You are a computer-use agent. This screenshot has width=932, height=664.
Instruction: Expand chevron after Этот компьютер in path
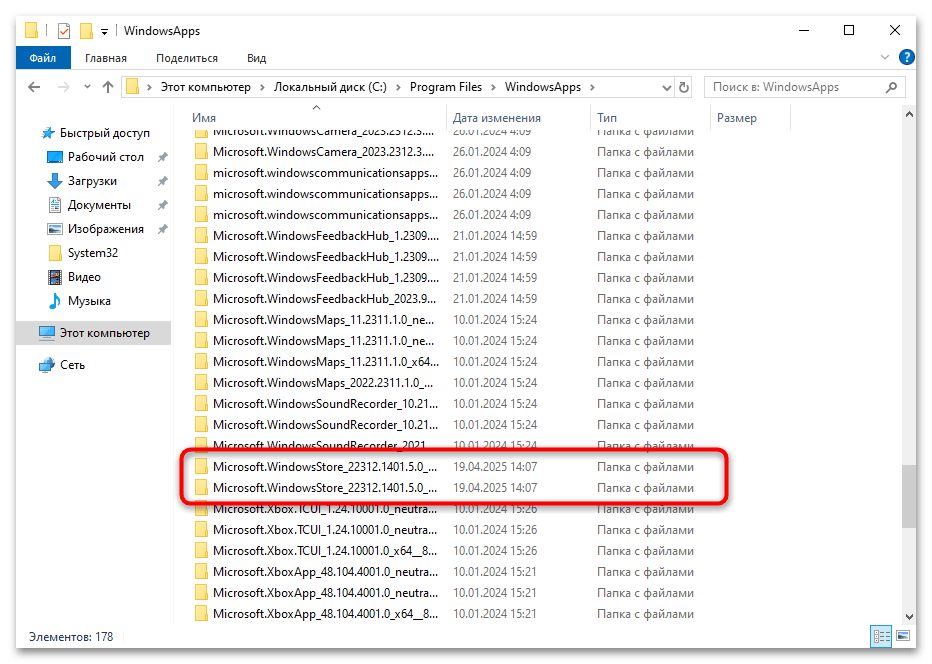pos(262,87)
